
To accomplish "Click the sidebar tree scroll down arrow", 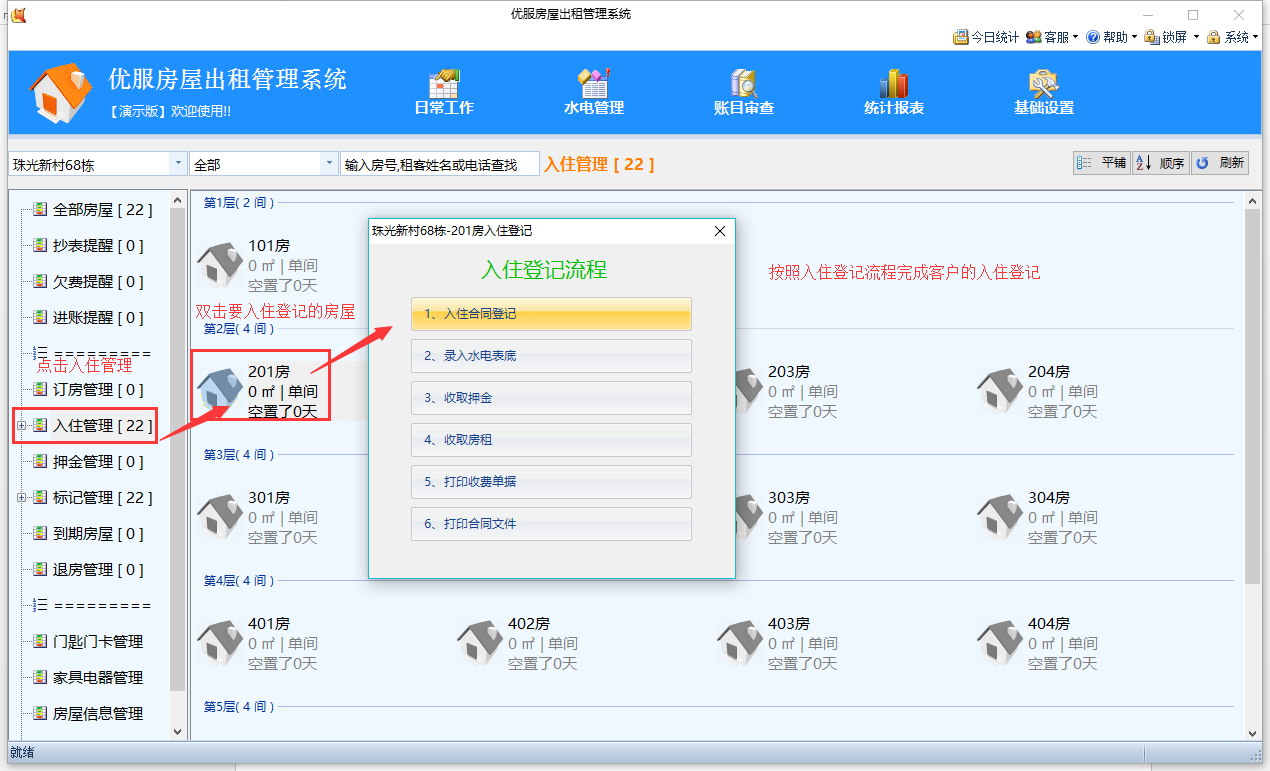I will pyautogui.click(x=178, y=732).
